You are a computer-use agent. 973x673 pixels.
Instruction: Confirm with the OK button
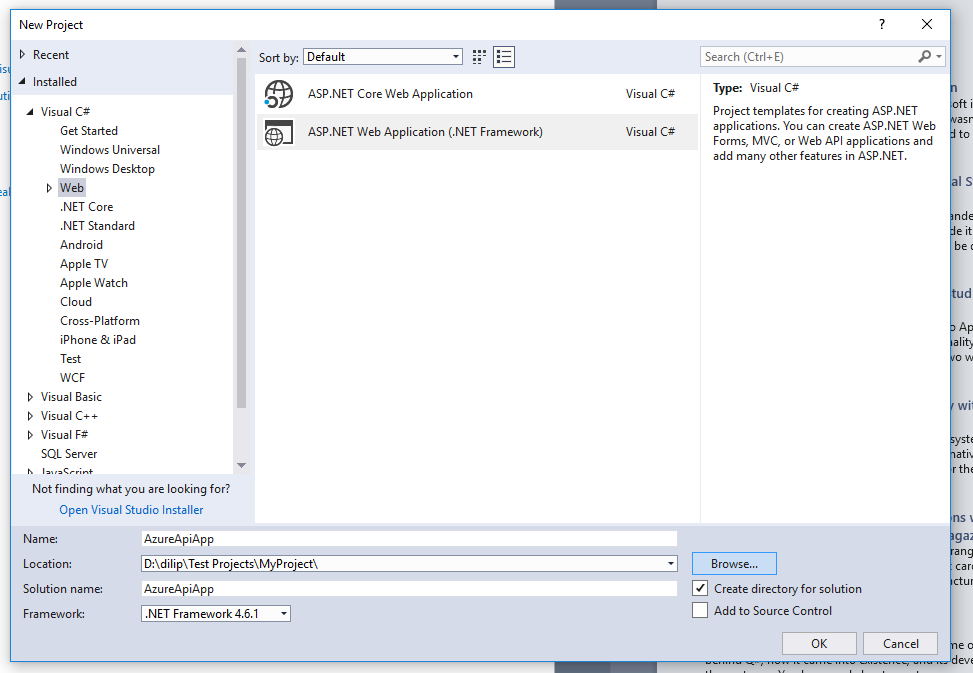819,643
